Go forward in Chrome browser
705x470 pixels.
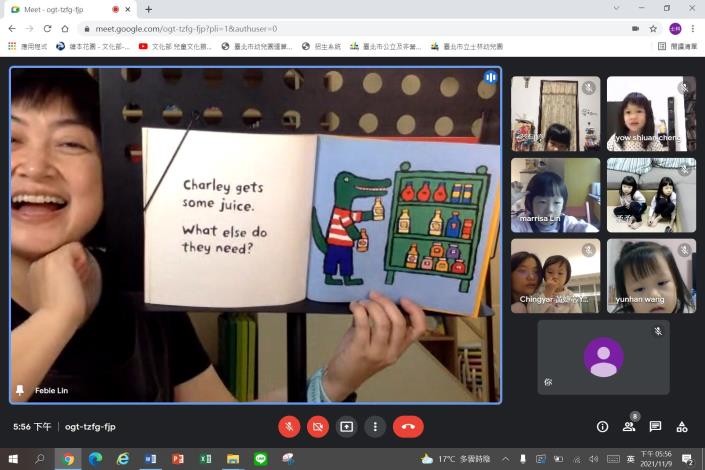pos(30,29)
